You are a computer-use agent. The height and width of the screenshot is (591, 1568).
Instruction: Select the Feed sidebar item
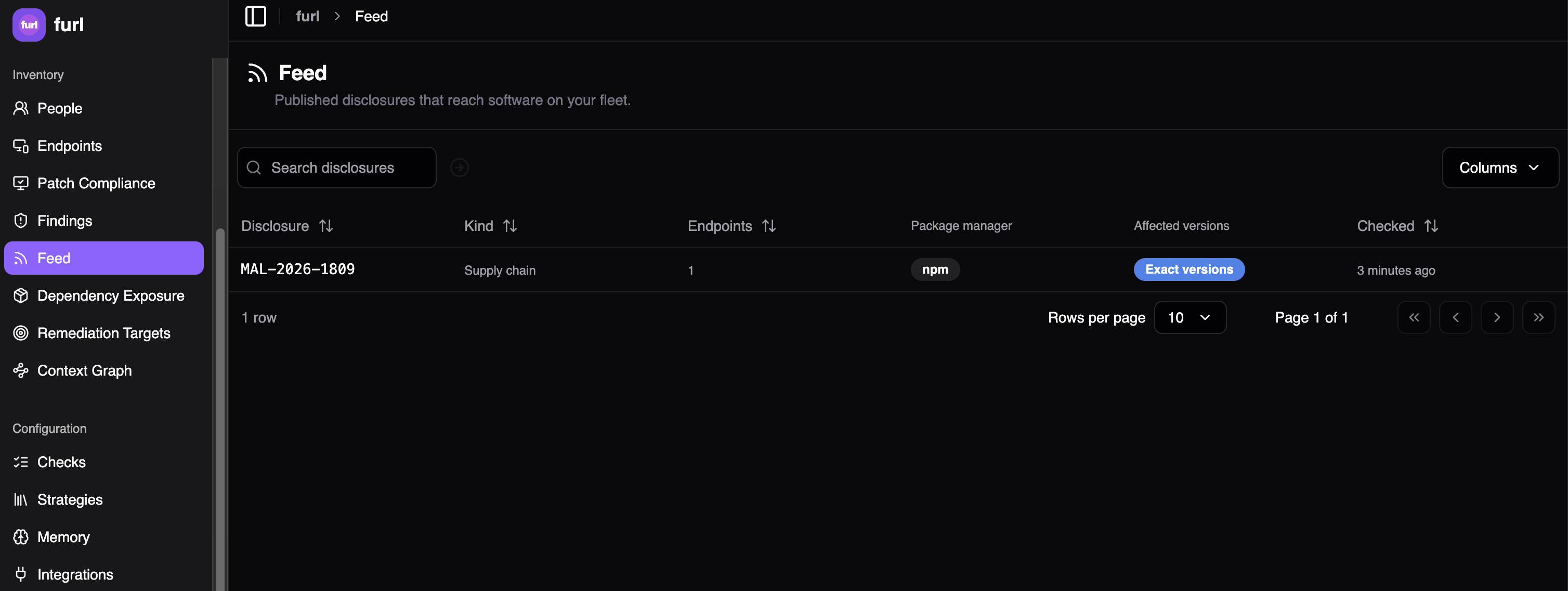click(x=103, y=259)
